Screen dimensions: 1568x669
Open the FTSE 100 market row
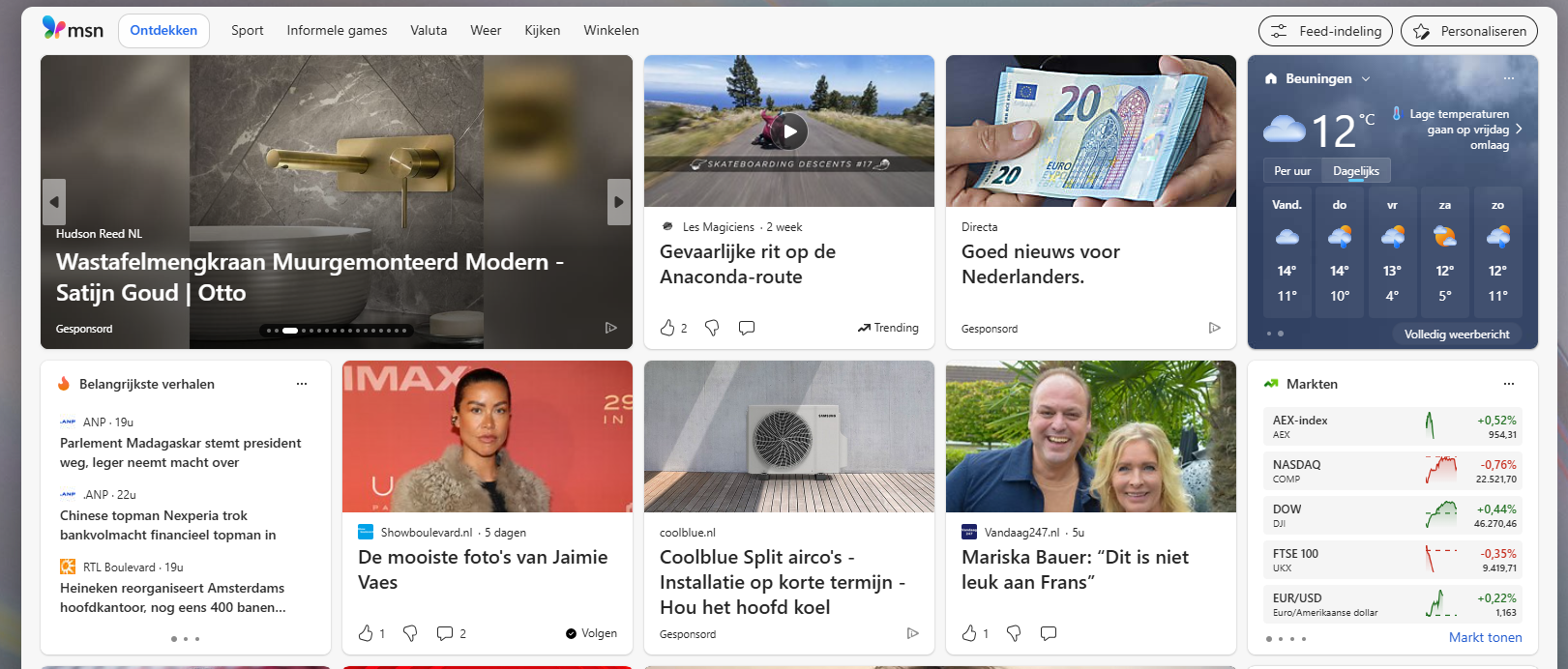click(1393, 560)
